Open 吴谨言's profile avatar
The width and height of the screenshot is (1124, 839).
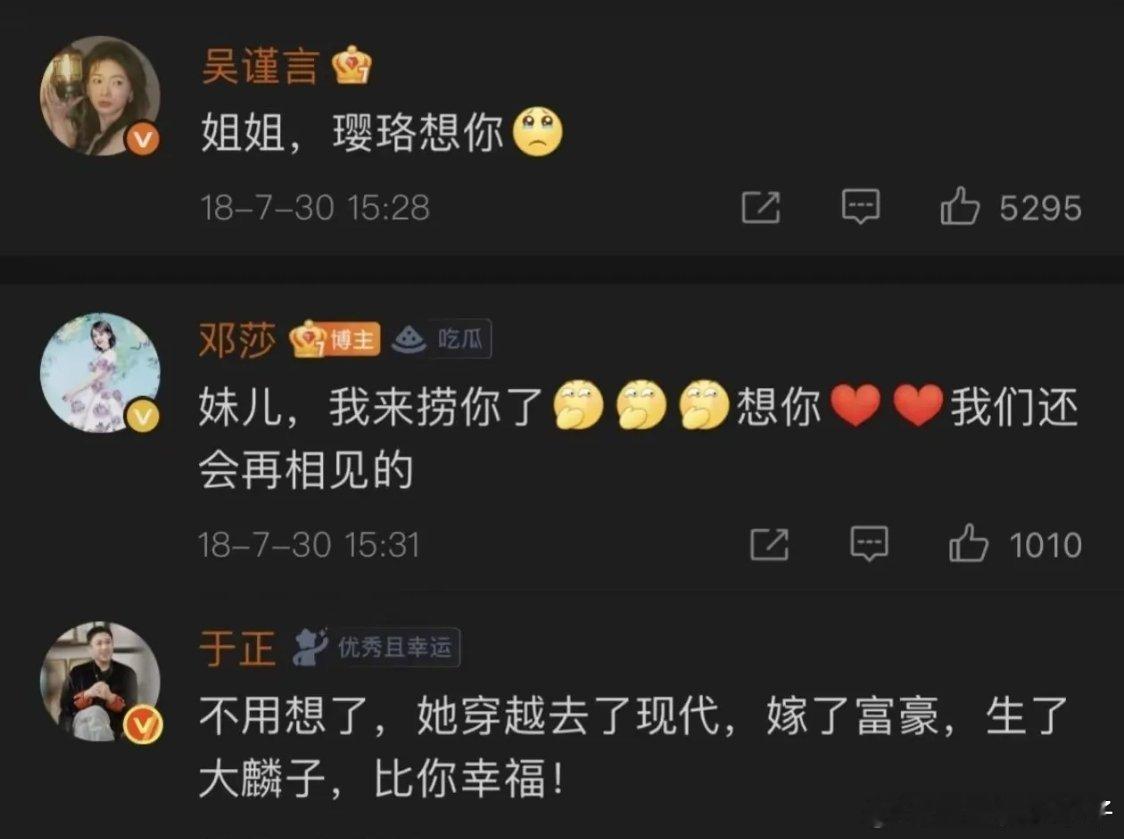(x=100, y=95)
